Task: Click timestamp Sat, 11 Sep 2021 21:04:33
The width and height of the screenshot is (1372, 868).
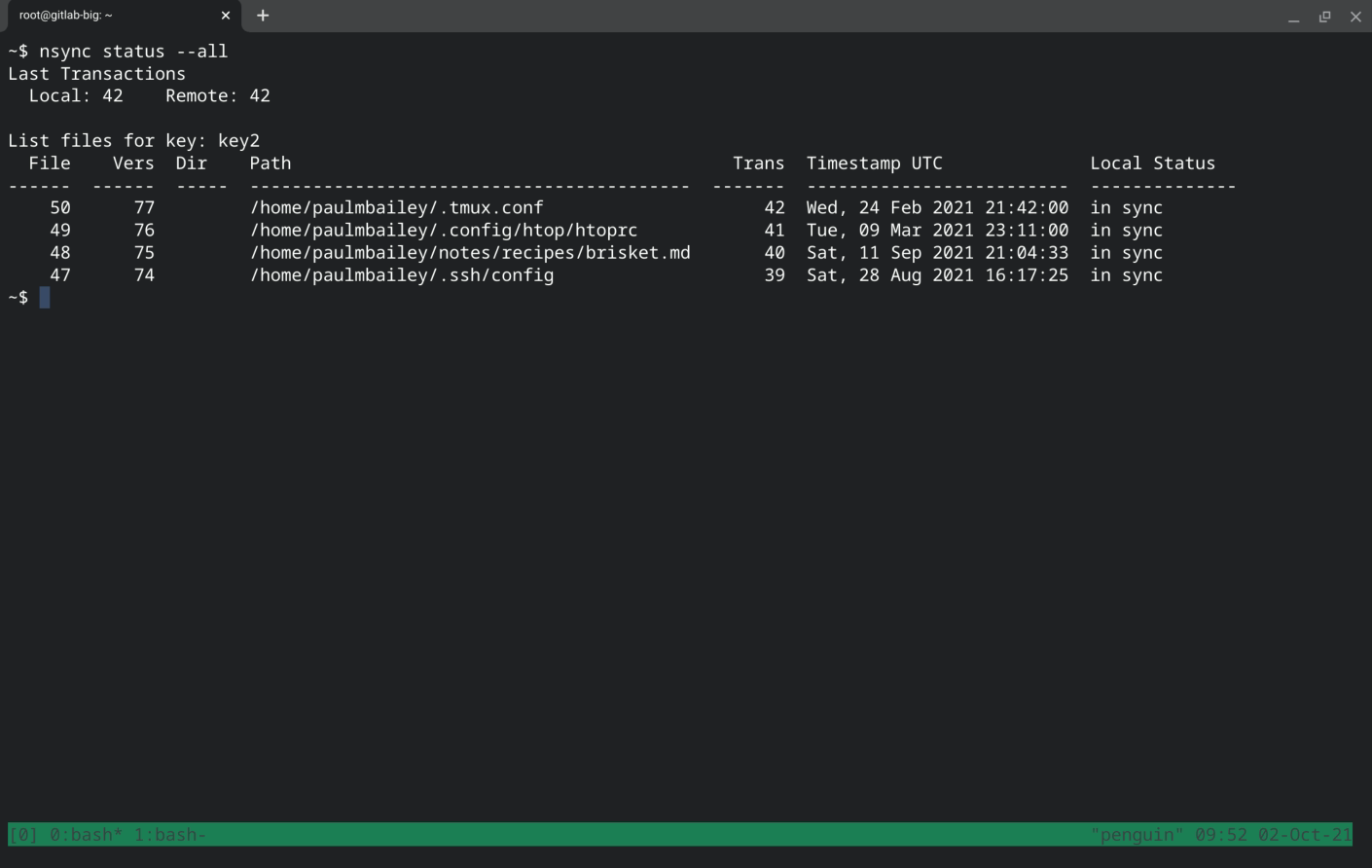Action: 937,253
